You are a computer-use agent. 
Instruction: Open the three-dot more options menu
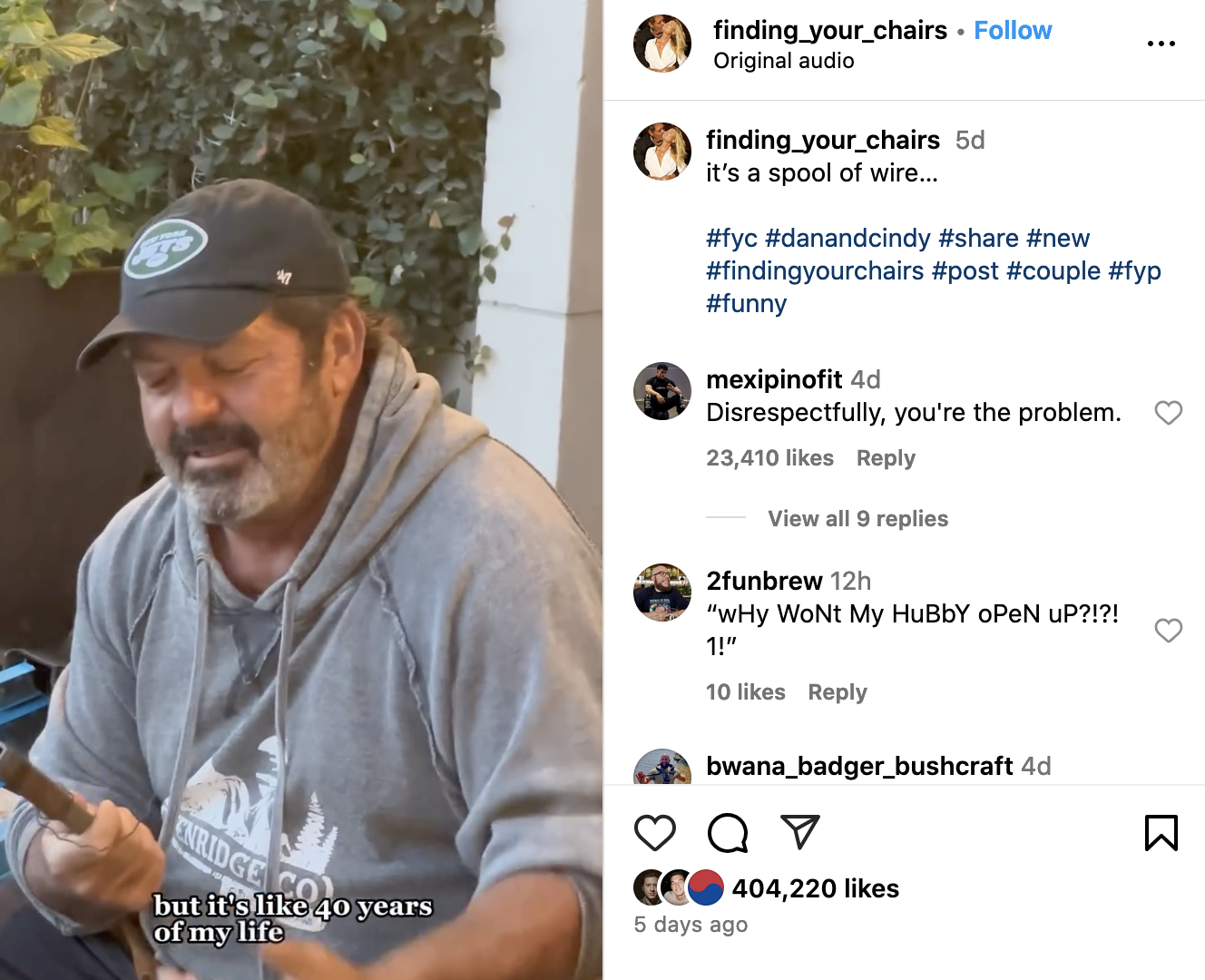[x=1161, y=44]
